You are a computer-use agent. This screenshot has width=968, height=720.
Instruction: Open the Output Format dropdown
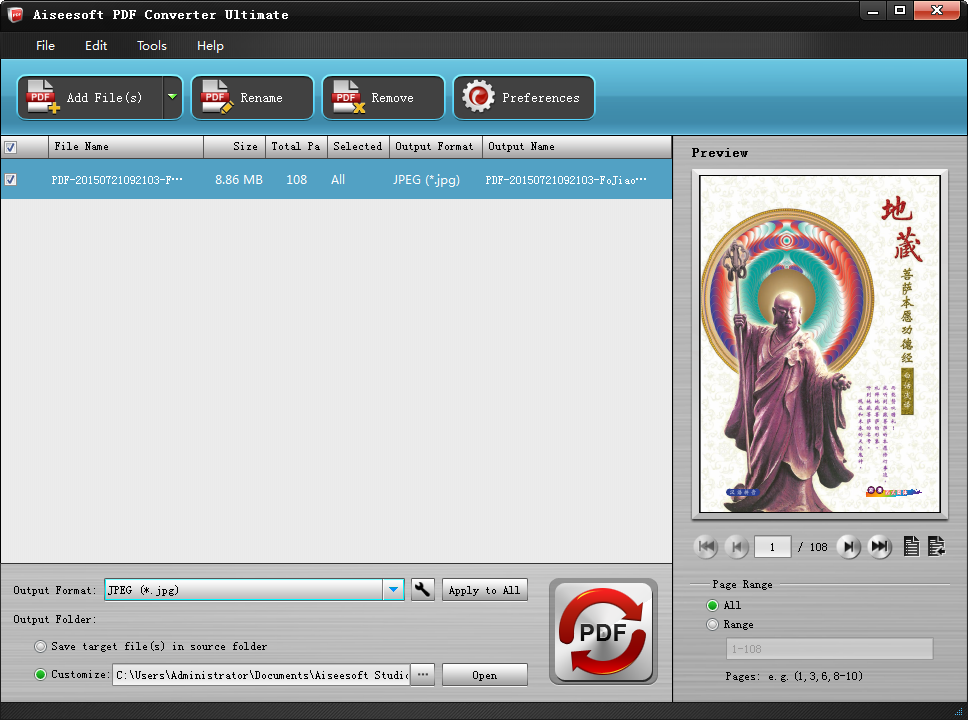tap(393, 589)
